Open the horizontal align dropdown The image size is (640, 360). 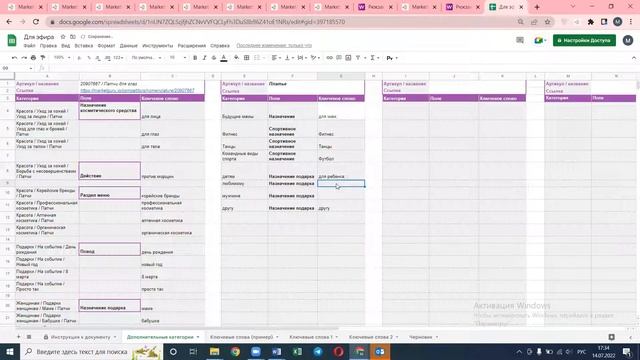276,58
